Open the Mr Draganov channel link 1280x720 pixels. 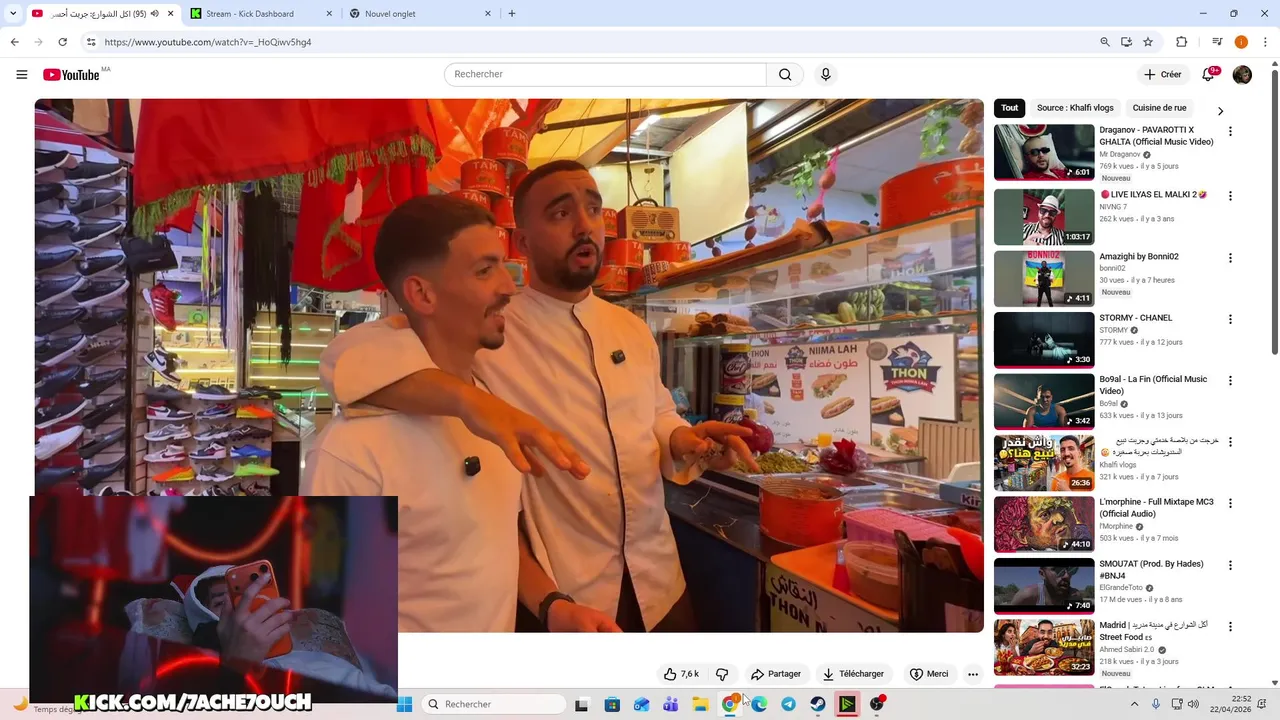click(x=1120, y=155)
